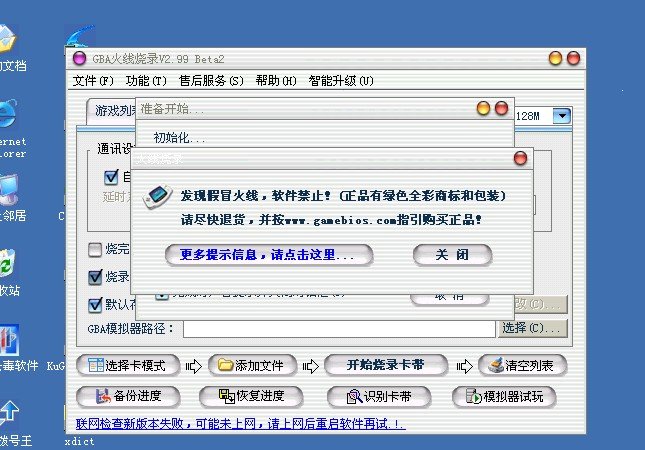Viewport: 645px width, 450px height.
Task: Click the 网上邻居 network desktop icon
Action: 9,189
